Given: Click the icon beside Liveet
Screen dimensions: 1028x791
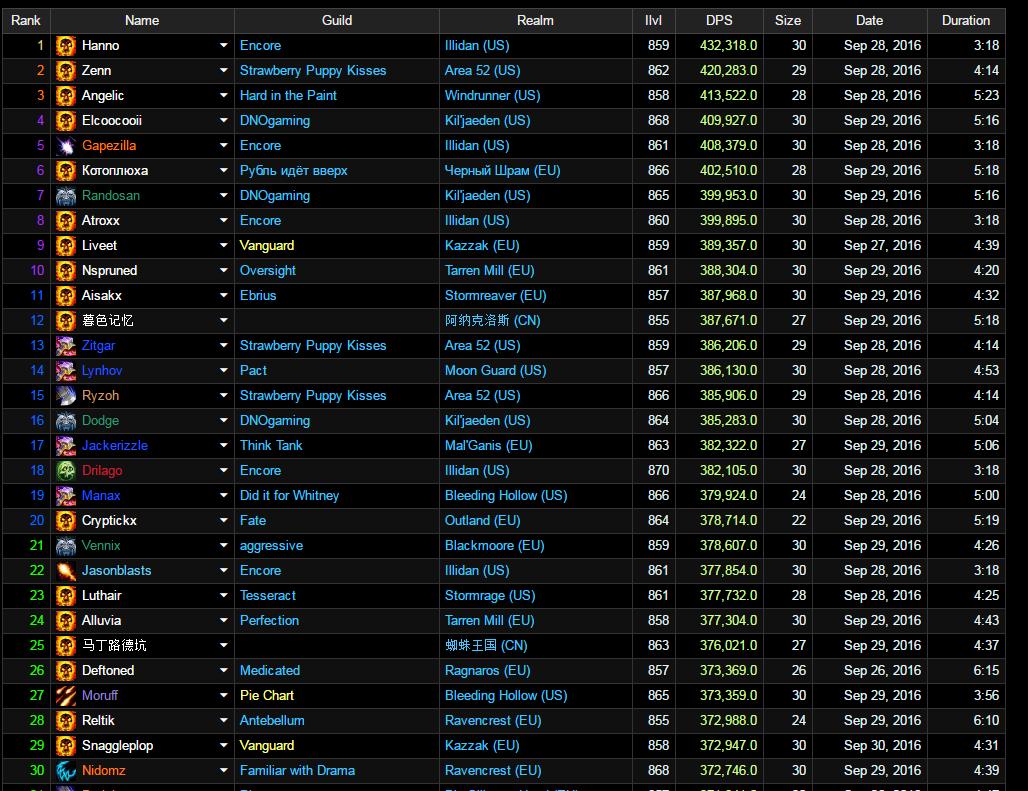Looking at the screenshot, I should (x=66, y=246).
